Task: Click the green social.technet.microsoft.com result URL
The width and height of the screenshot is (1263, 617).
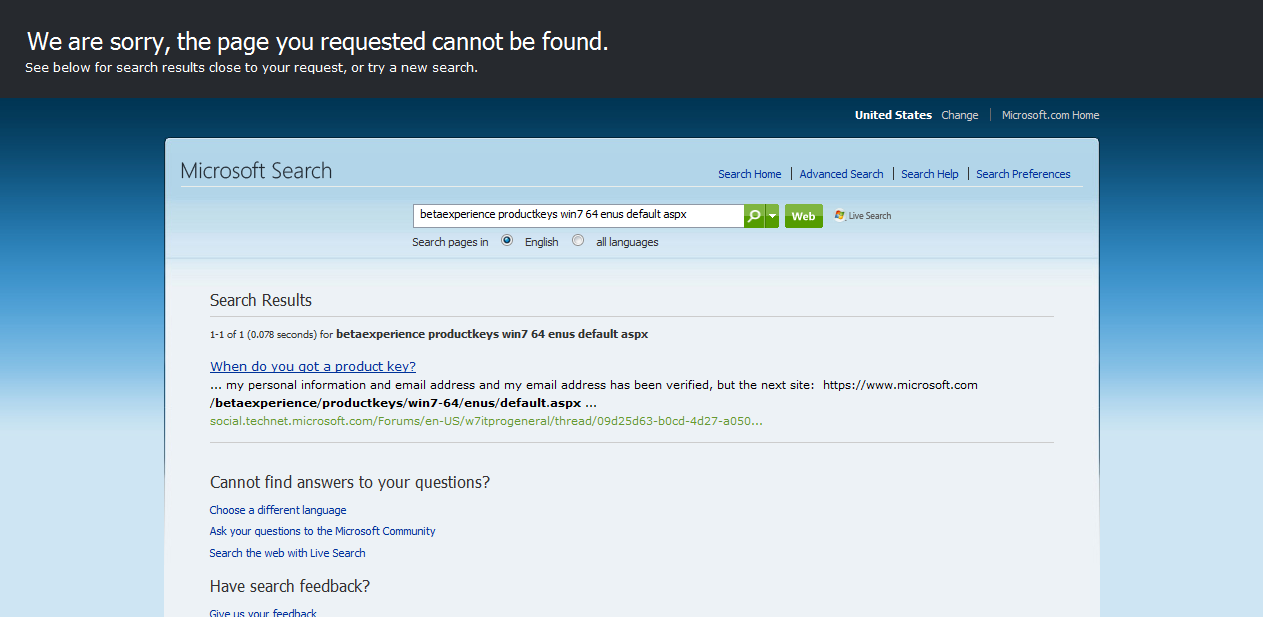Action: pos(486,421)
